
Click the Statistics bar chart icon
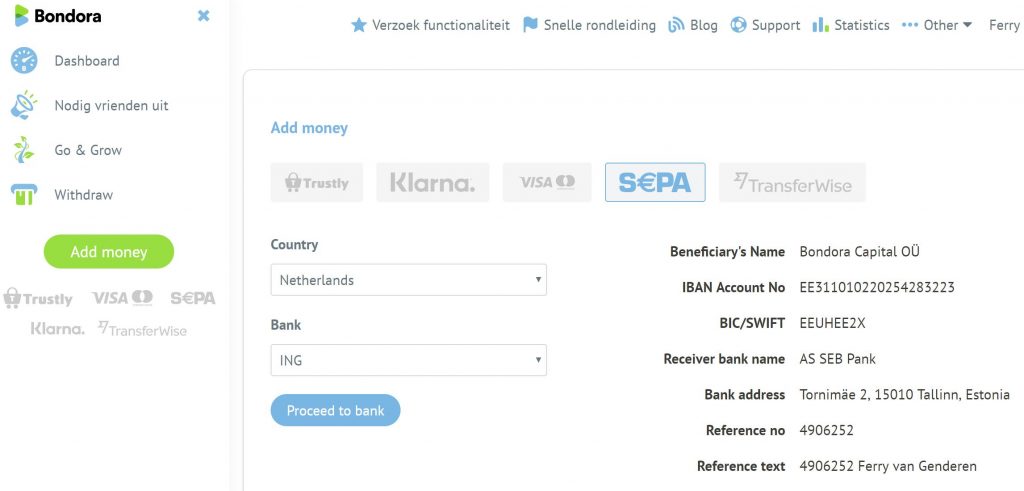[821, 25]
